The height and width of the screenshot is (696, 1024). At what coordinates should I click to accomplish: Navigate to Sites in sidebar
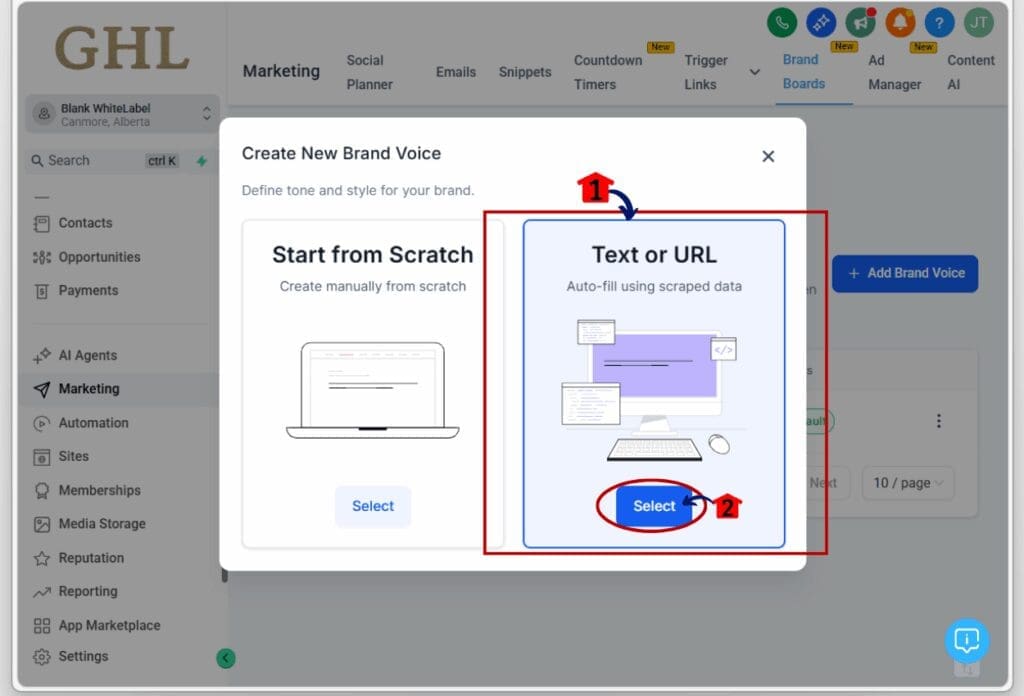click(x=73, y=457)
